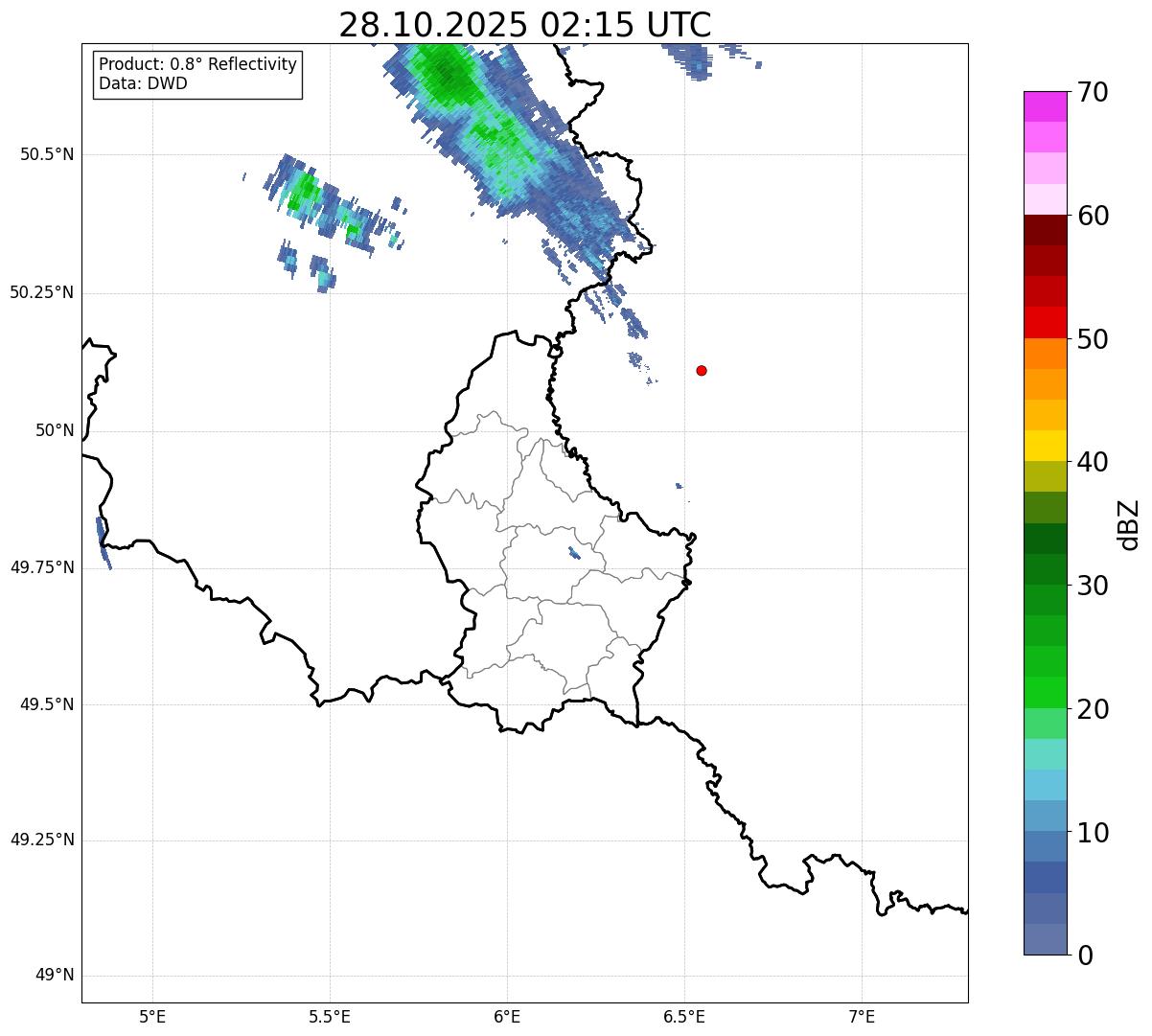Screen dimensions: 1152x1036
Task: Click the large green rain band core at top
Action: [x=448, y=72]
